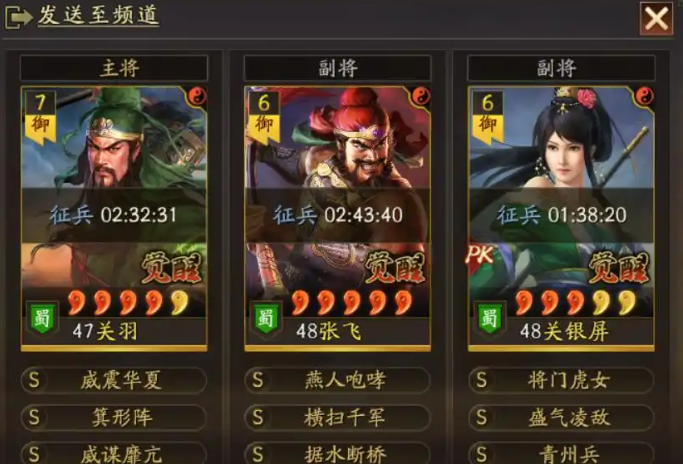Screen dimensions: 683x464
Task: Open the 燕人咆哮 skill slot
Action: tap(338, 380)
